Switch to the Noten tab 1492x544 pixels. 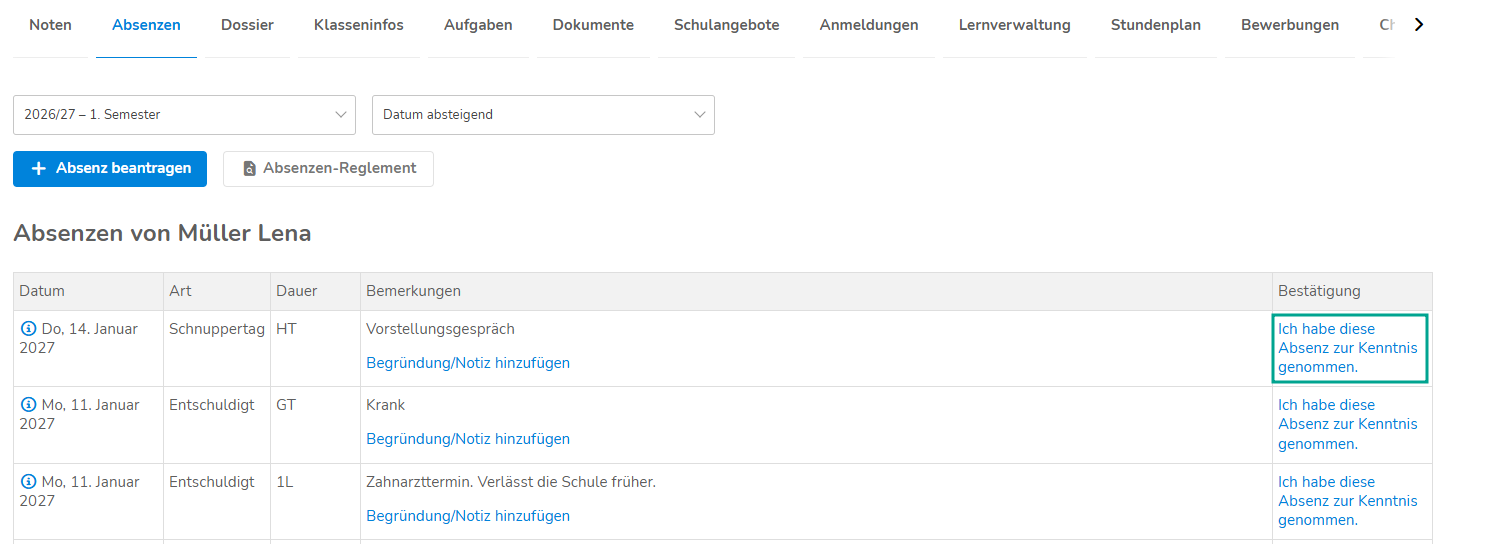[50, 25]
